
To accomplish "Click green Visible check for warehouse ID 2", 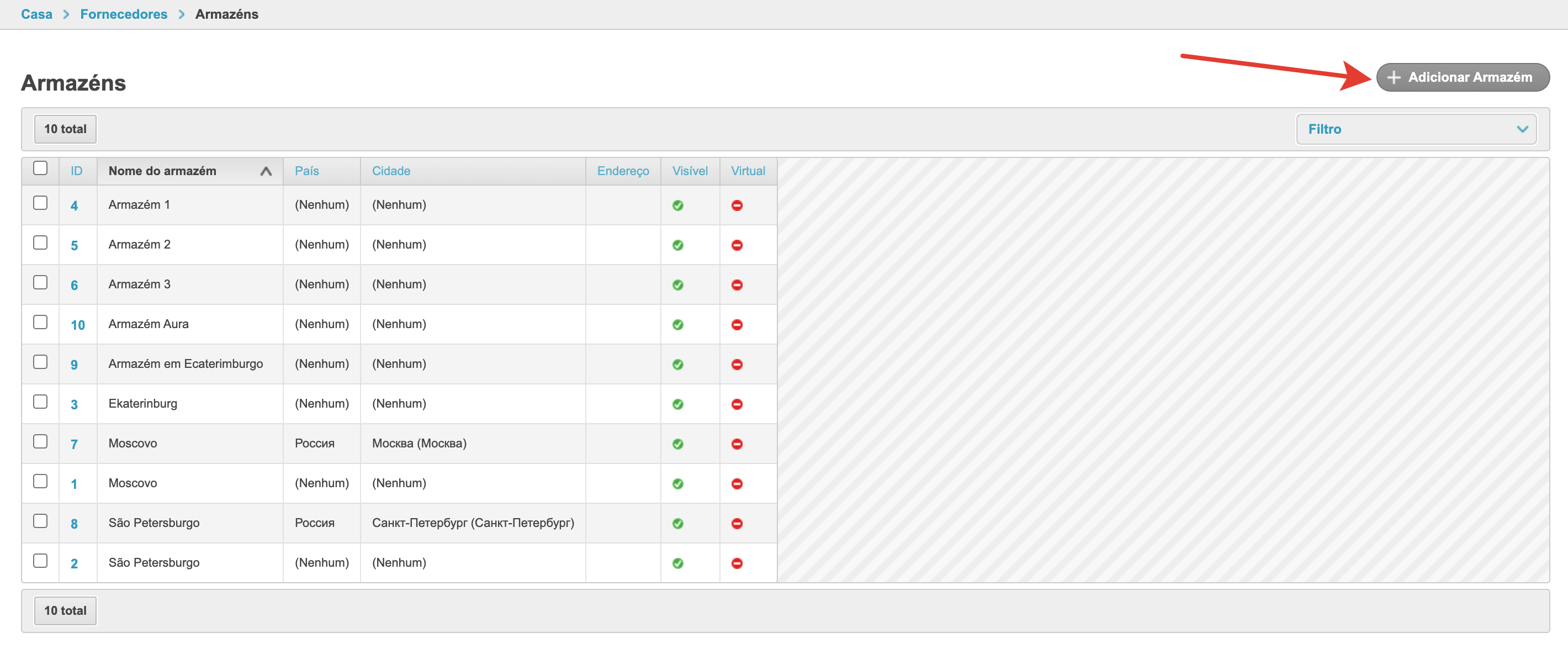I will click(x=677, y=564).
